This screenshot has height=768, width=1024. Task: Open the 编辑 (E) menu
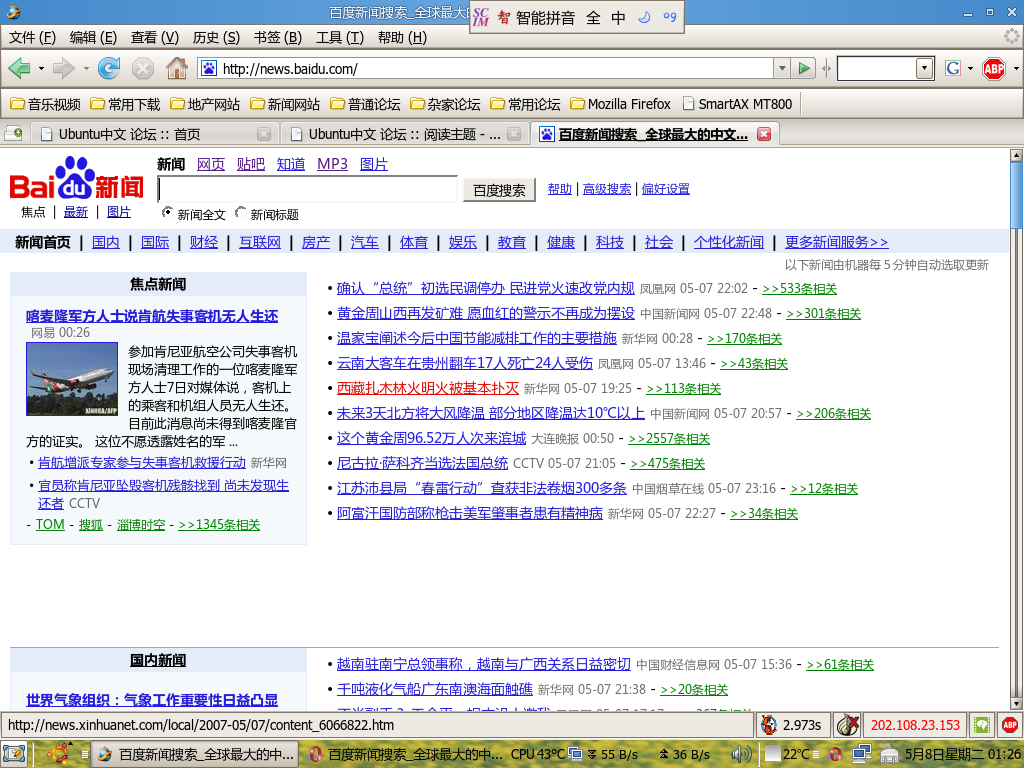point(93,37)
